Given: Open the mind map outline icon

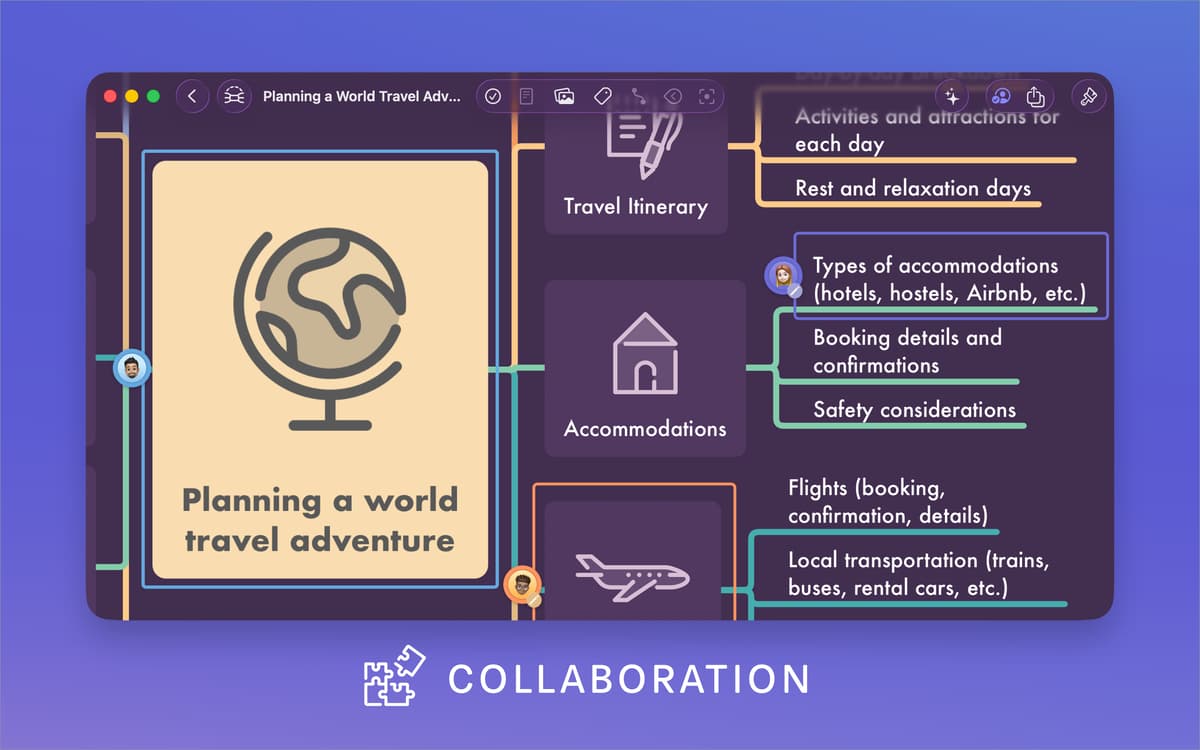Looking at the screenshot, I should pyautogui.click(x=234, y=97).
